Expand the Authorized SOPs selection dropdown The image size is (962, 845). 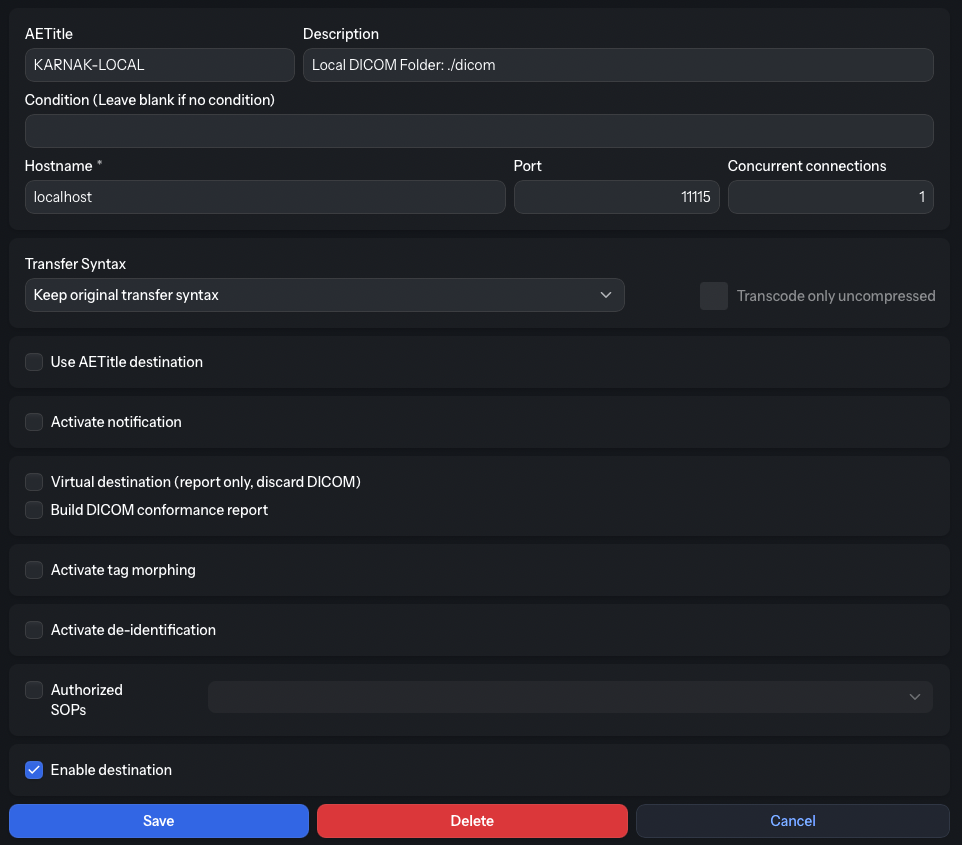tap(571, 697)
